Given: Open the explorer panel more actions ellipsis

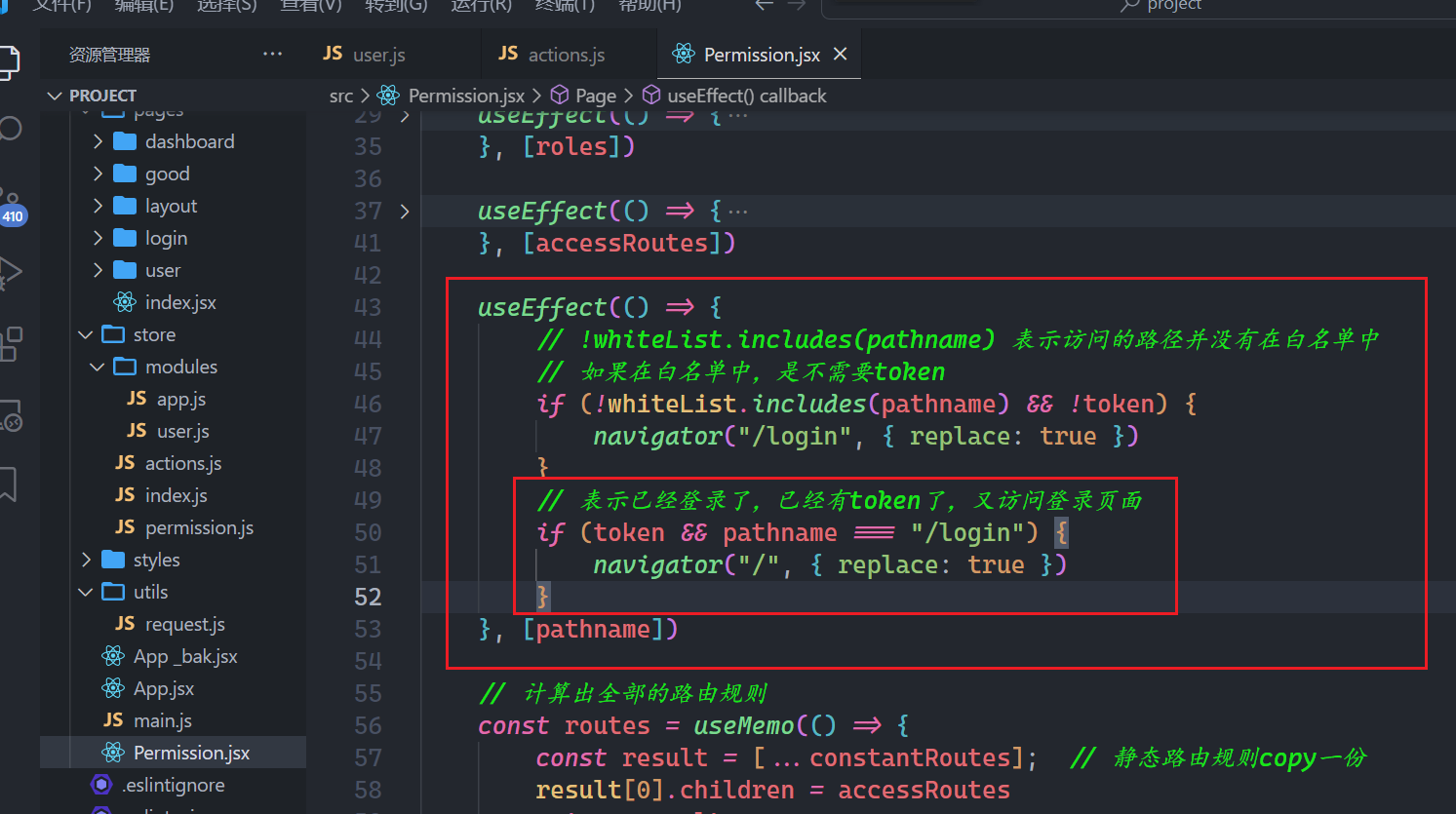Looking at the screenshot, I should point(272,55).
